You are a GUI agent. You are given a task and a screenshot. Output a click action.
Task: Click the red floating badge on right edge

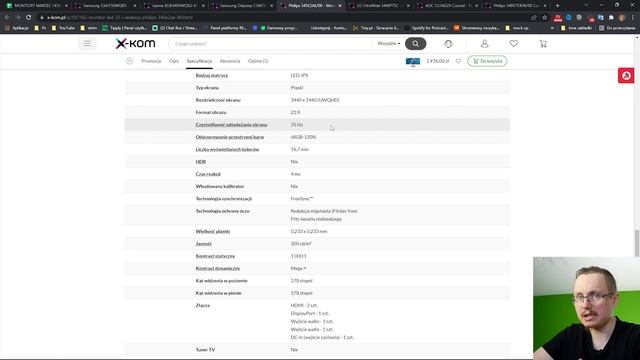tap(626, 76)
